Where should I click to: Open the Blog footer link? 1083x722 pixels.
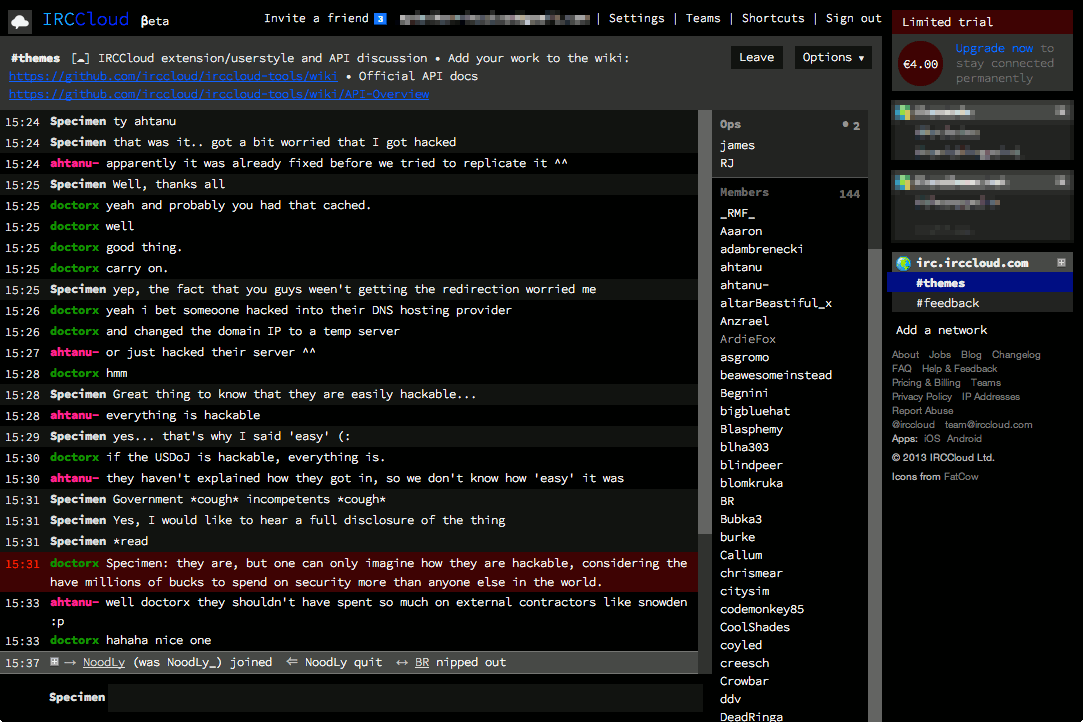(x=970, y=354)
